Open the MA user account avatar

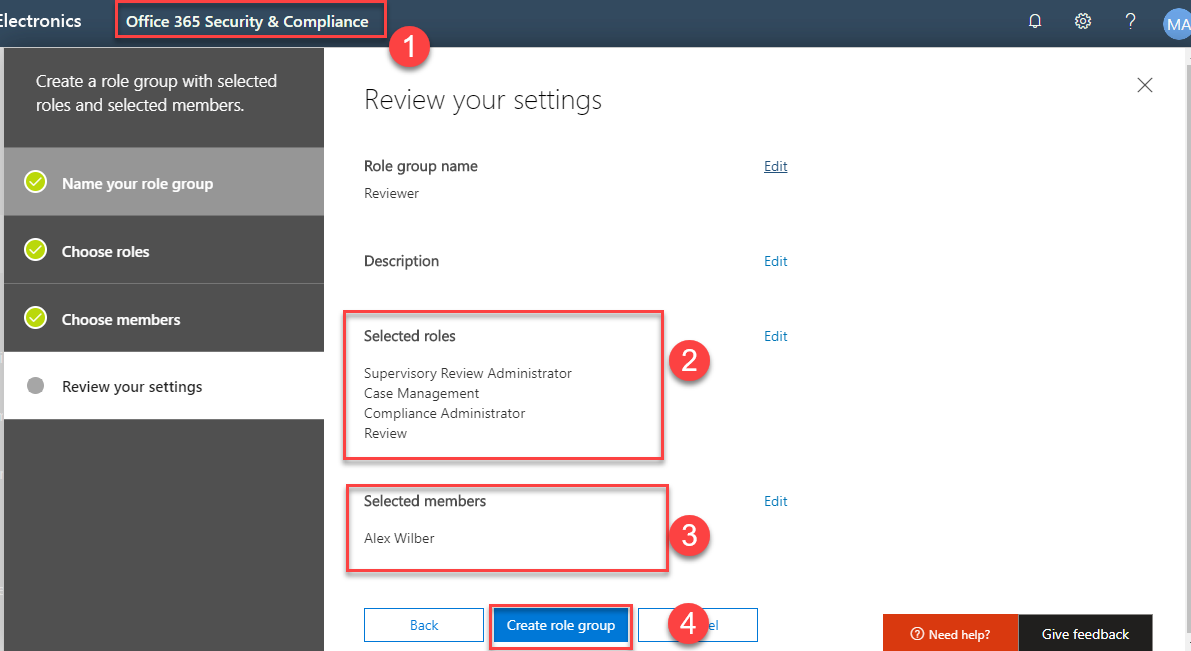(1177, 23)
